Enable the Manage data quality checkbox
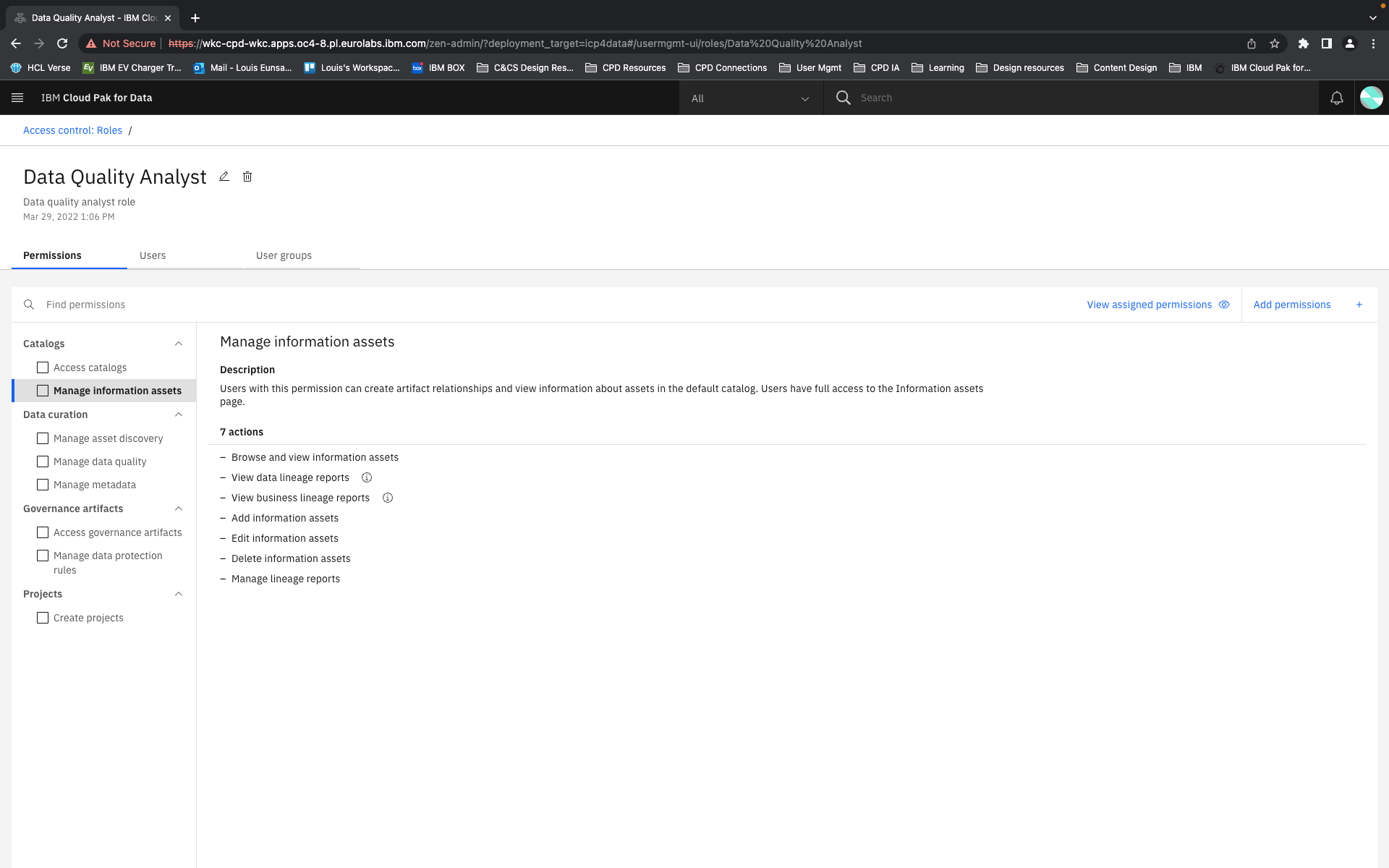1389x868 pixels. click(x=43, y=461)
